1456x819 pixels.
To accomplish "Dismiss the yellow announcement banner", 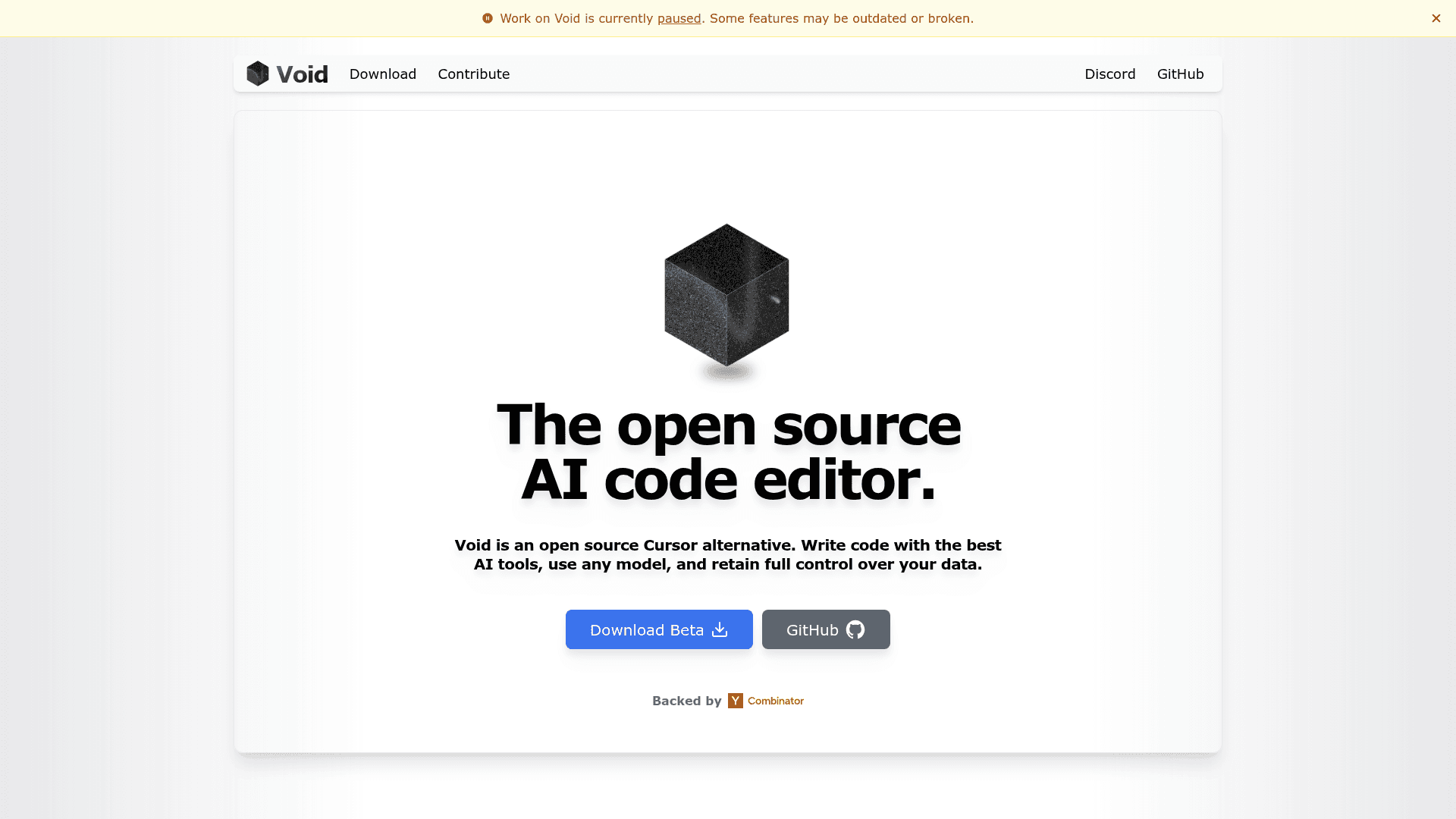I will pyautogui.click(x=1436, y=18).
